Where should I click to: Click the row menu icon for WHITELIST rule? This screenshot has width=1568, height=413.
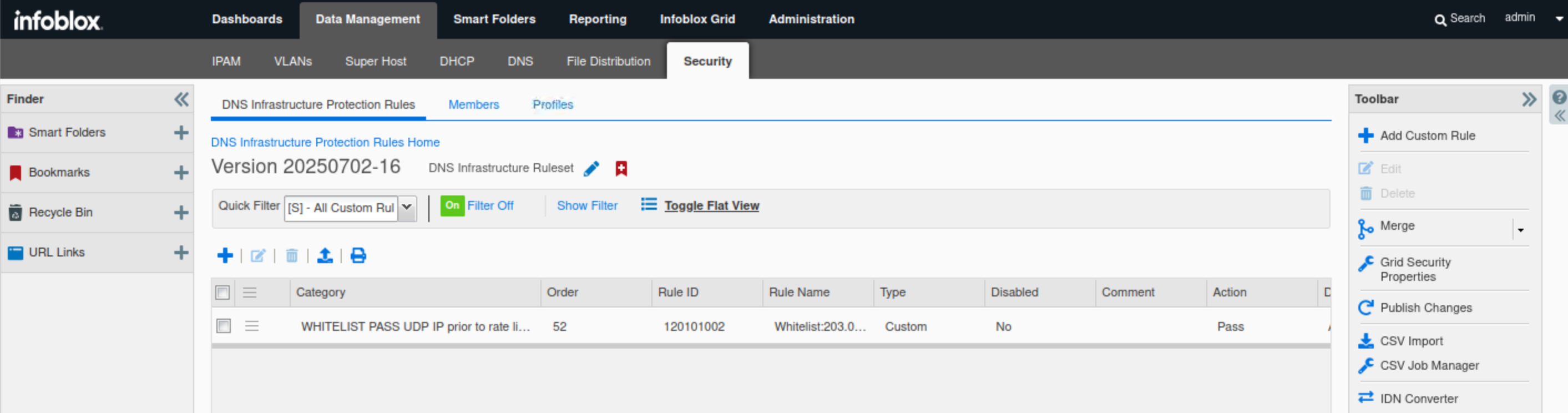pyautogui.click(x=252, y=326)
